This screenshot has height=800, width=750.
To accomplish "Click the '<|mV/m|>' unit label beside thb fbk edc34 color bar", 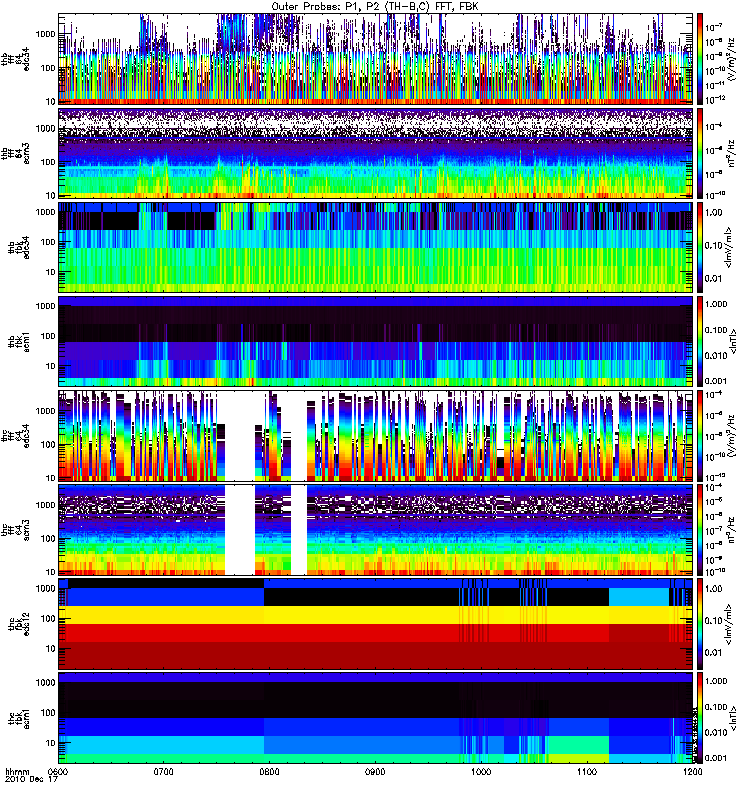I will [729, 247].
